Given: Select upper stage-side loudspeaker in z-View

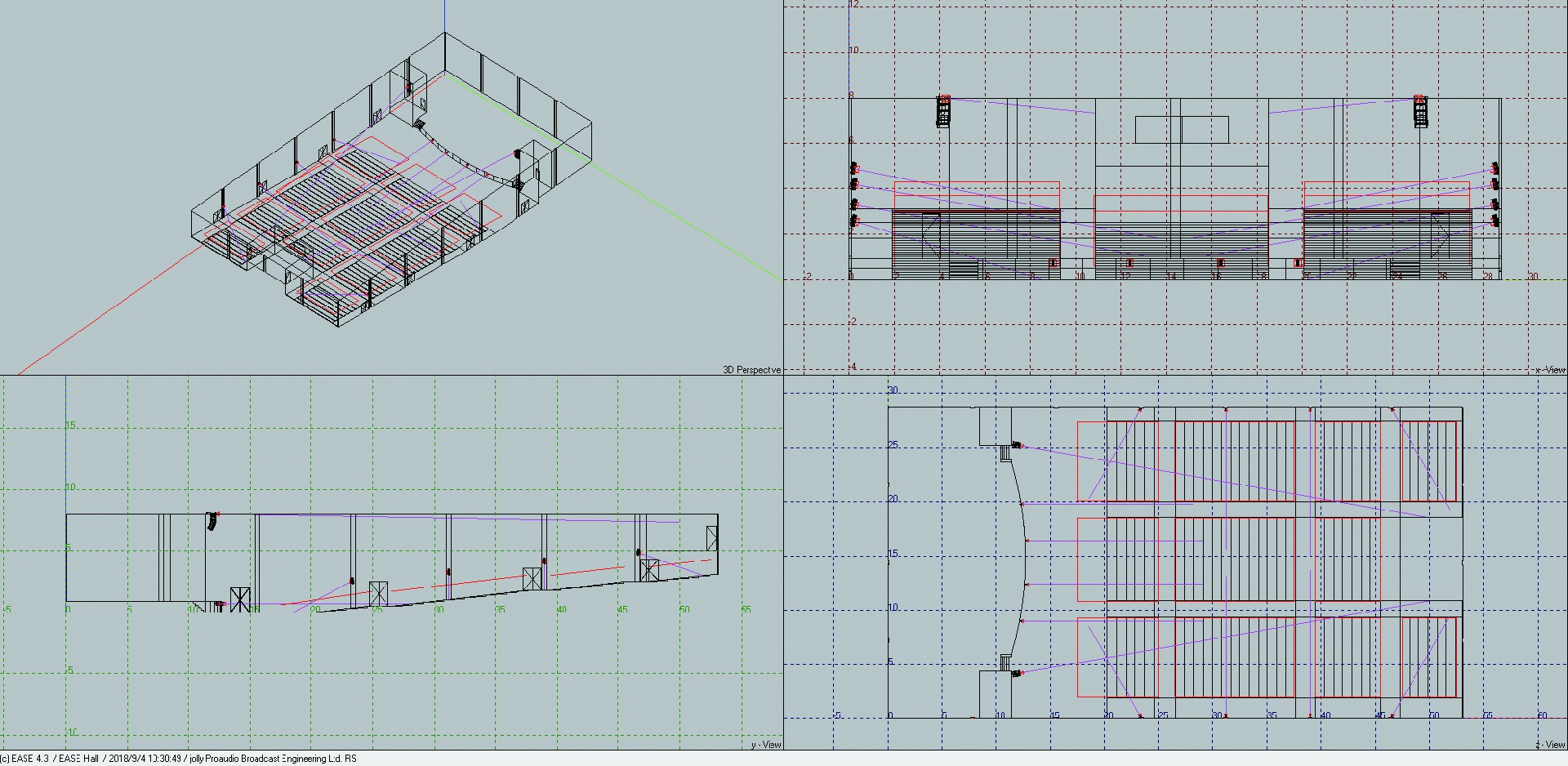Looking at the screenshot, I should click(1017, 445).
